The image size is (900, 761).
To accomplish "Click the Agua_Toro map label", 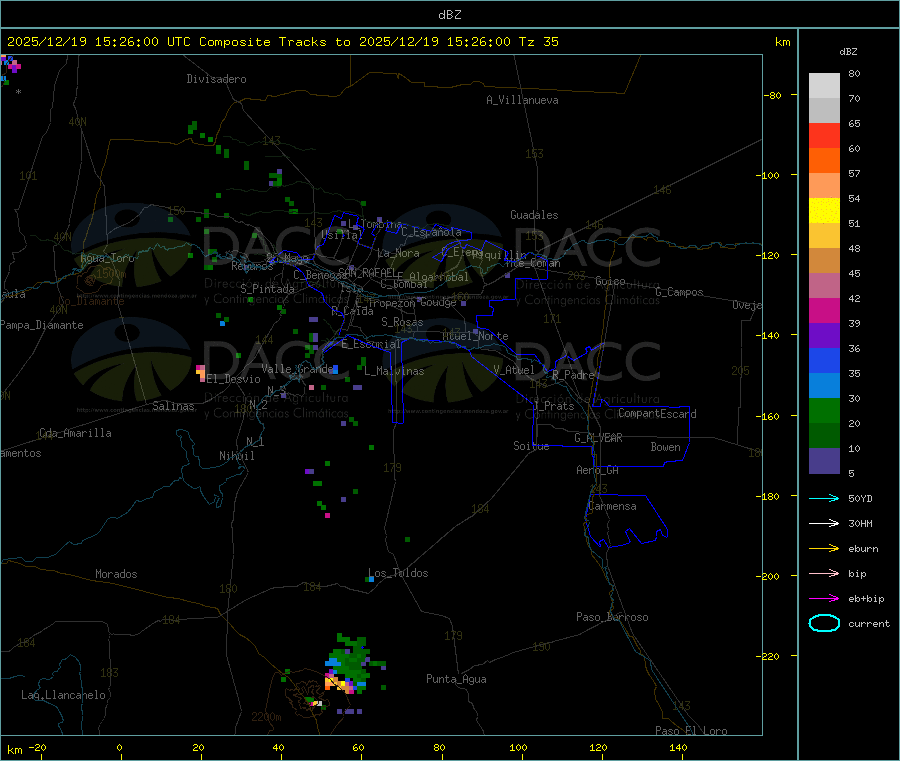I will pos(107,258).
